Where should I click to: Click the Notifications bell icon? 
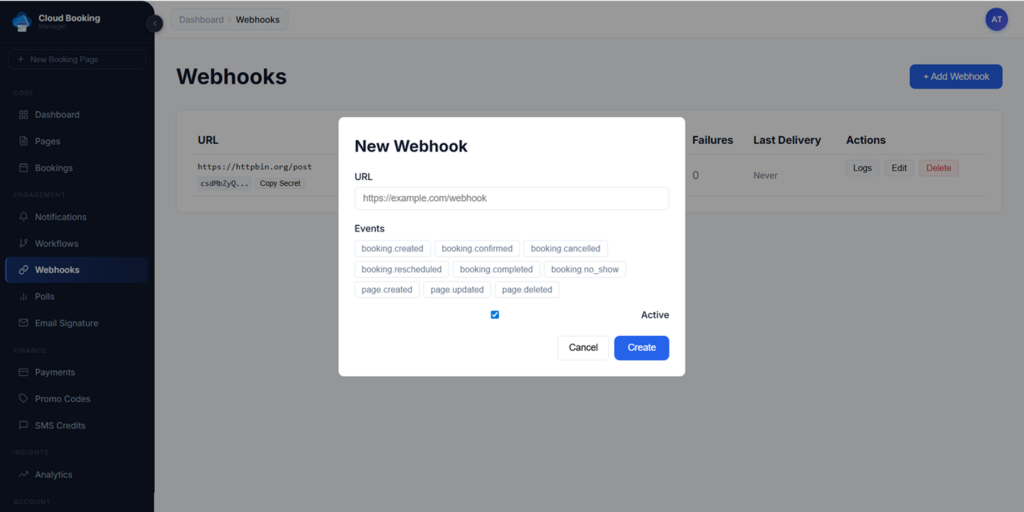24,217
